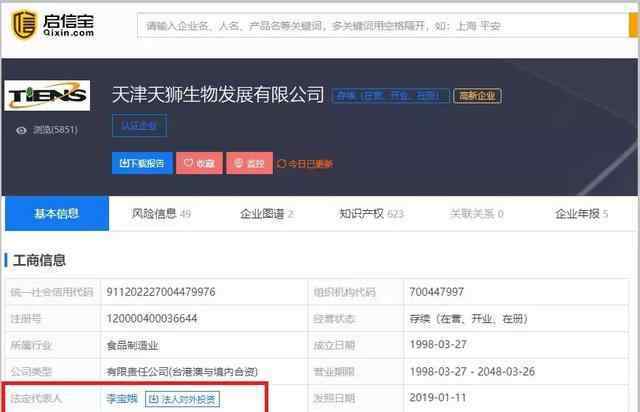Click the 监控 monitor button
The height and width of the screenshot is (412, 640).
[248, 163]
